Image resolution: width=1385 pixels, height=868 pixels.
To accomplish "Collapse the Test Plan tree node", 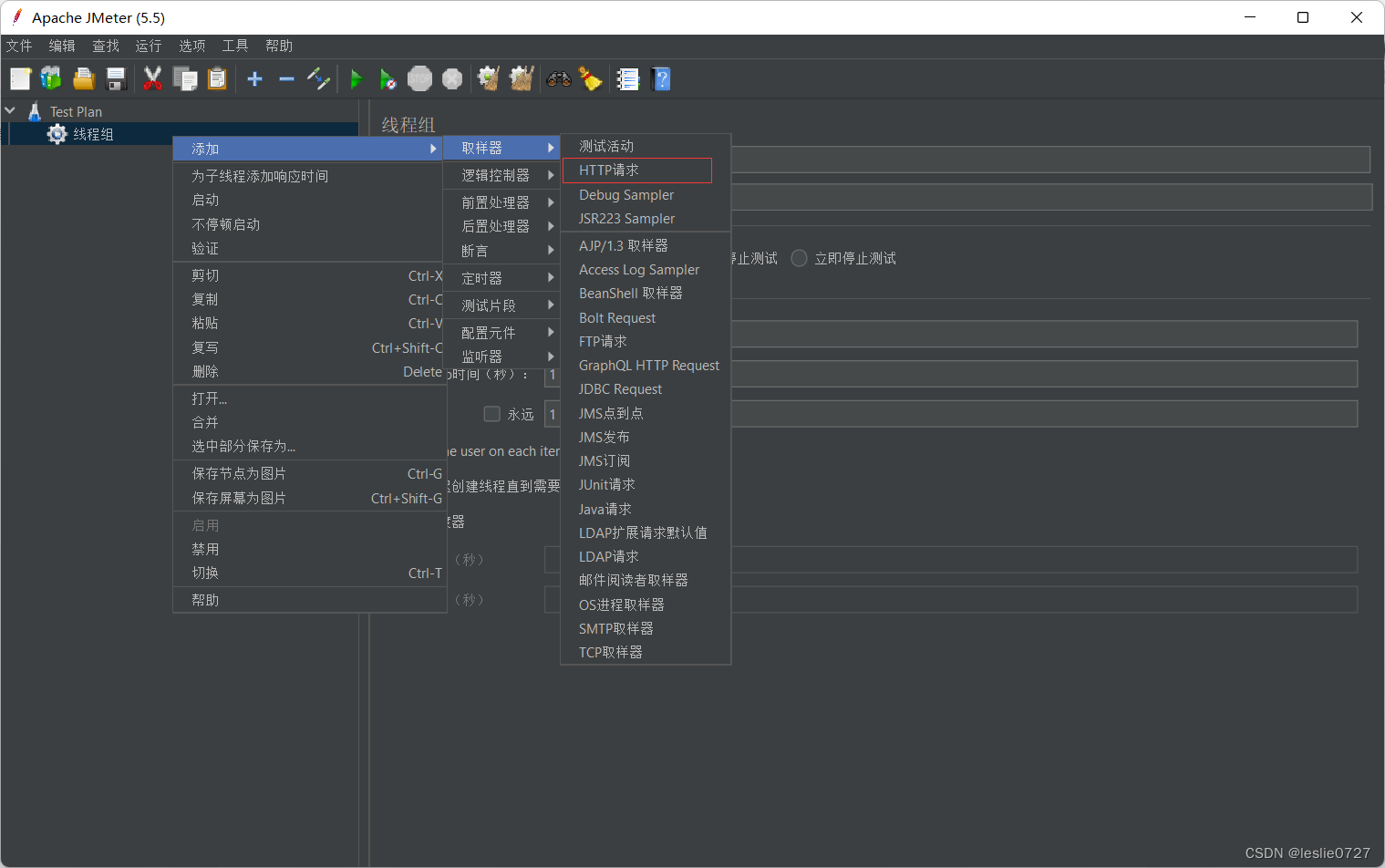I will click(x=10, y=110).
